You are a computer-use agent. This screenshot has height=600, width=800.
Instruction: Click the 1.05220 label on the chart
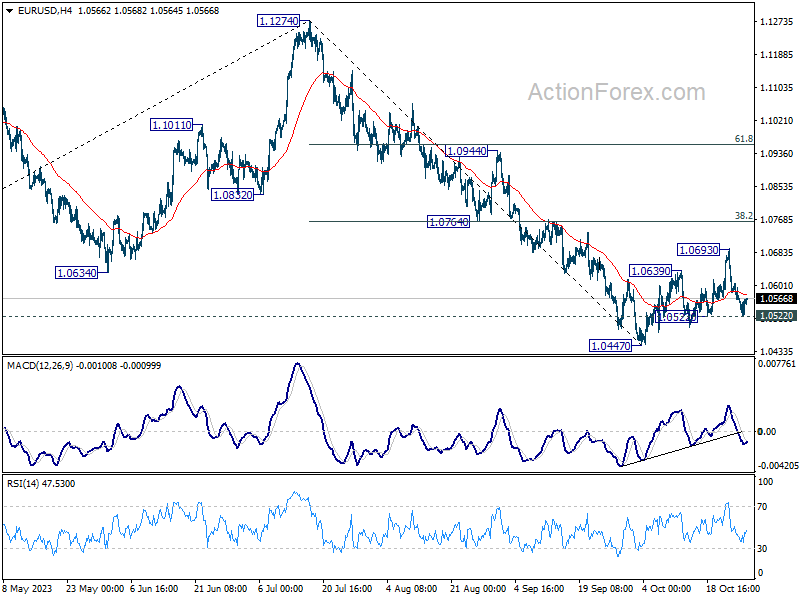click(676, 317)
